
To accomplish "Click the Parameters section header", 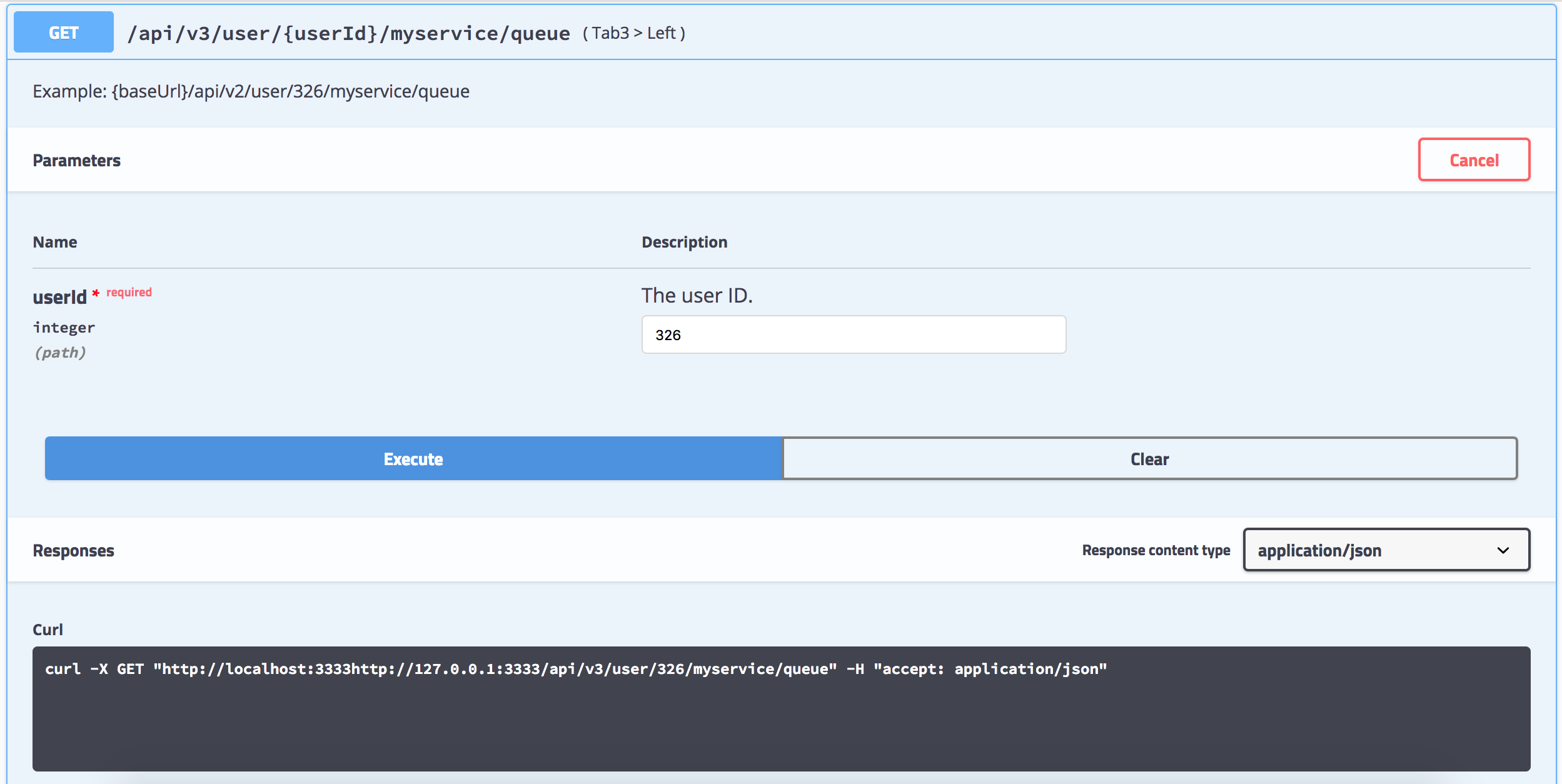I will coord(77,159).
